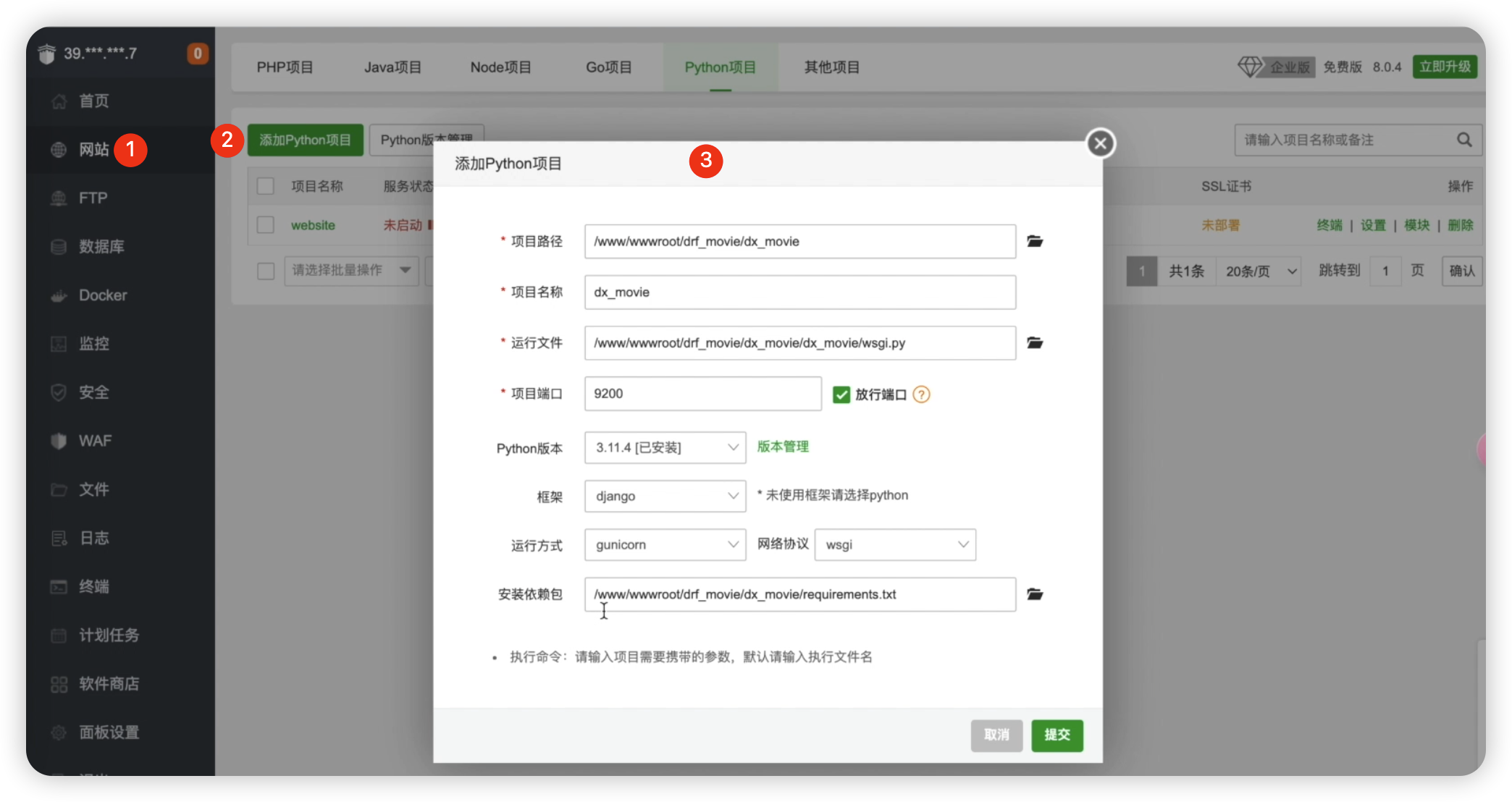Image resolution: width=1512 pixels, height=802 pixels.
Task: Click the gear icon beside 面板设置
Action: [59, 733]
